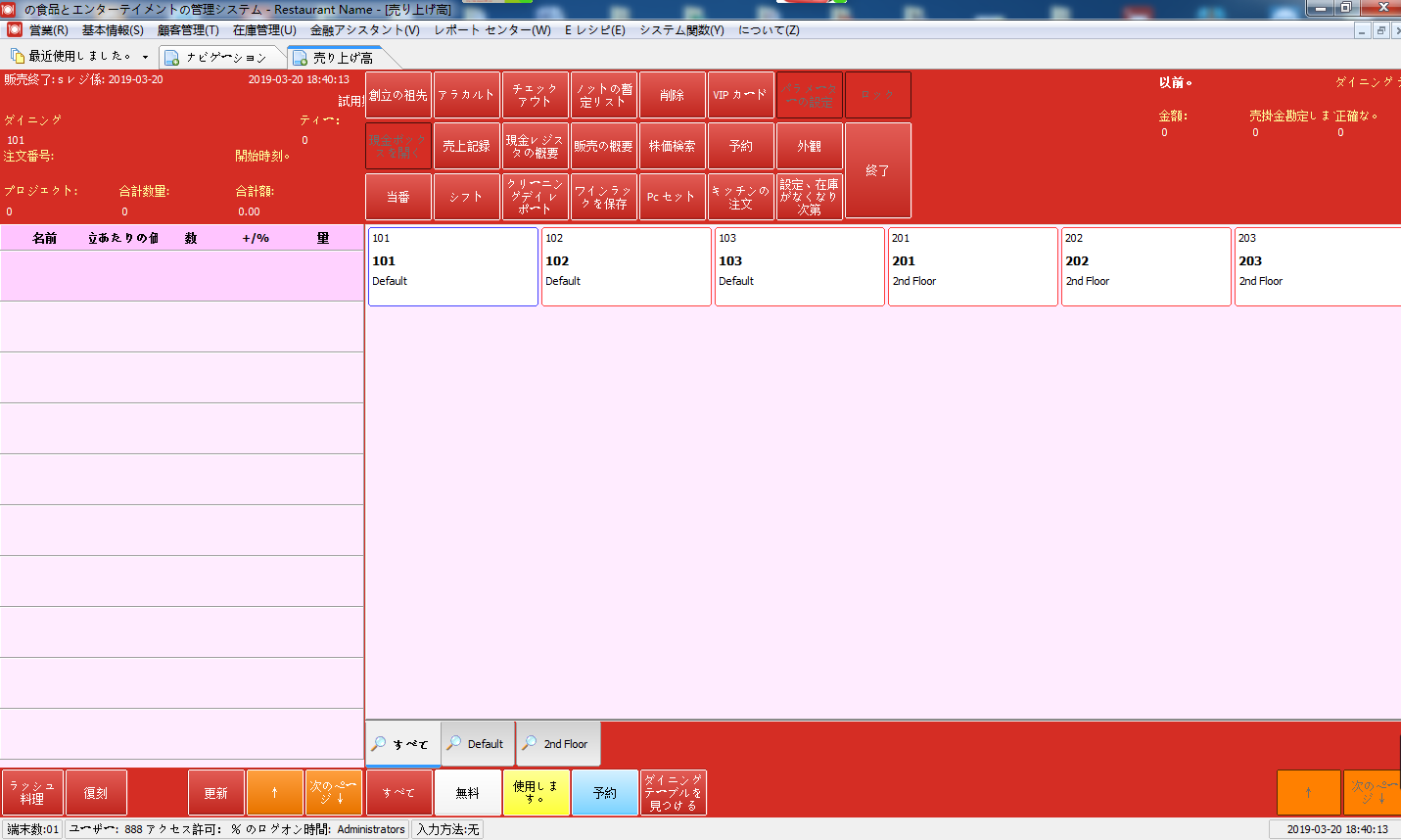The height and width of the screenshot is (840, 1401).
Task: Switch to the ナビゲーション tab
Action: 222,58
